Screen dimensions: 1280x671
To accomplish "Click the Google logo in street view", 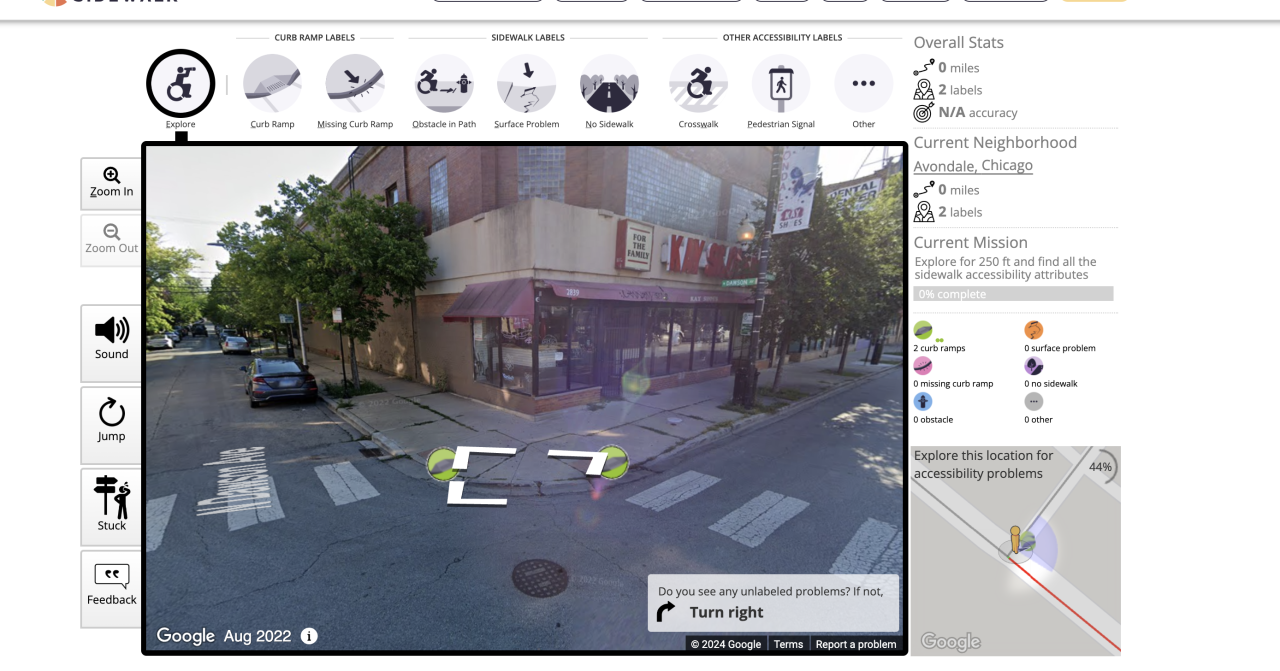I will 186,636.
